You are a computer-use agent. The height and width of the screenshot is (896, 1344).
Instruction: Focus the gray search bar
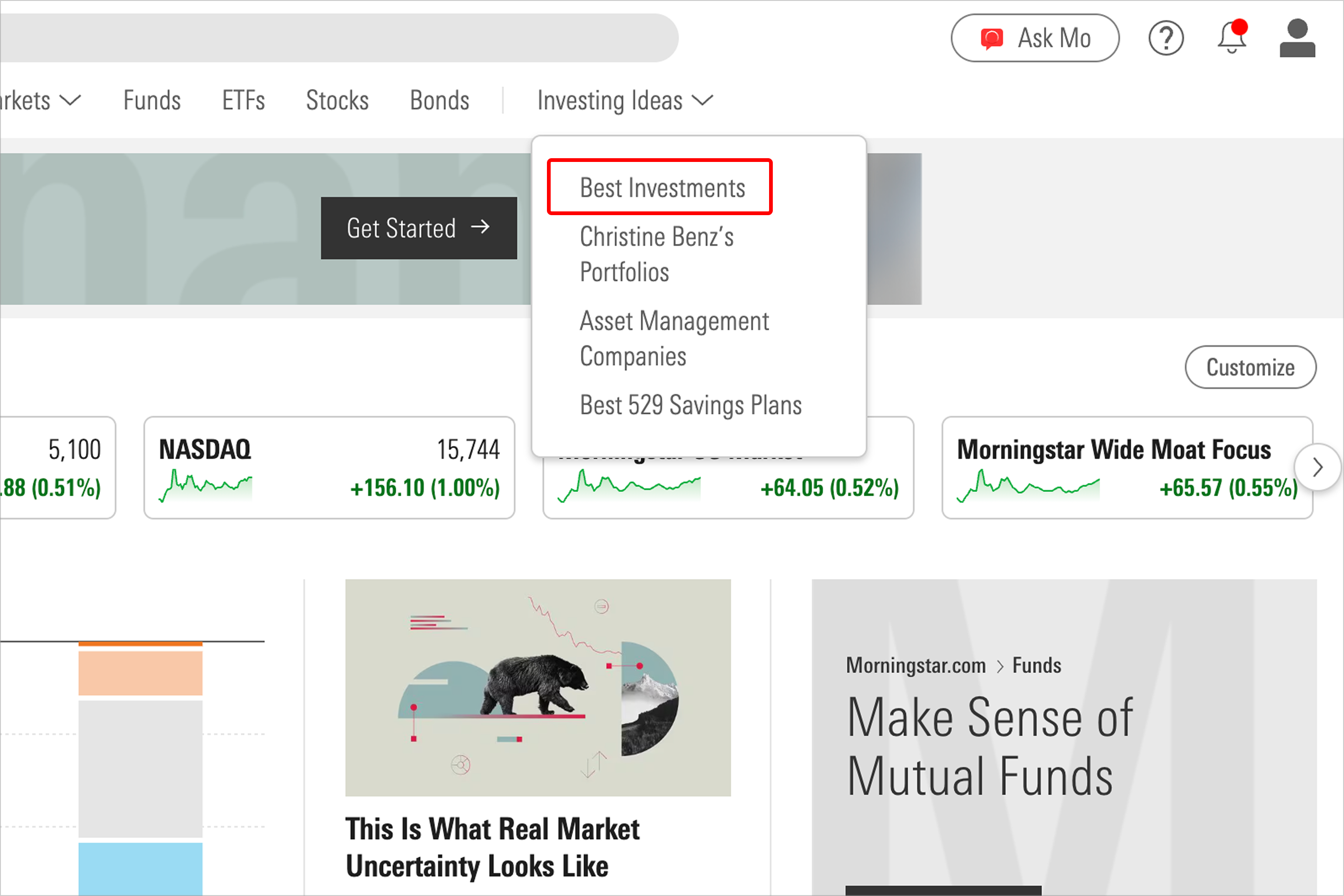[339, 38]
